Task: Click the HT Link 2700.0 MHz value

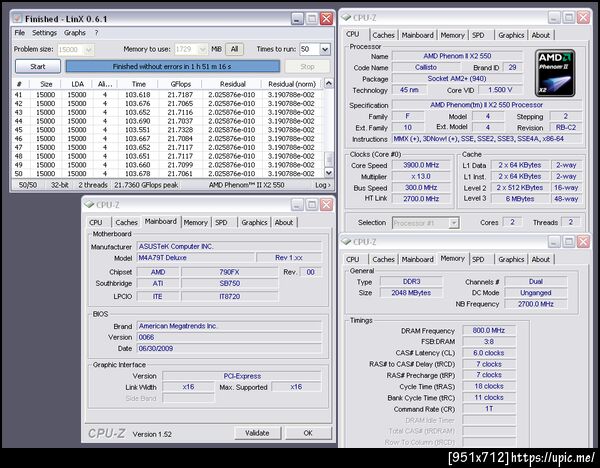Action: (421, 199)
